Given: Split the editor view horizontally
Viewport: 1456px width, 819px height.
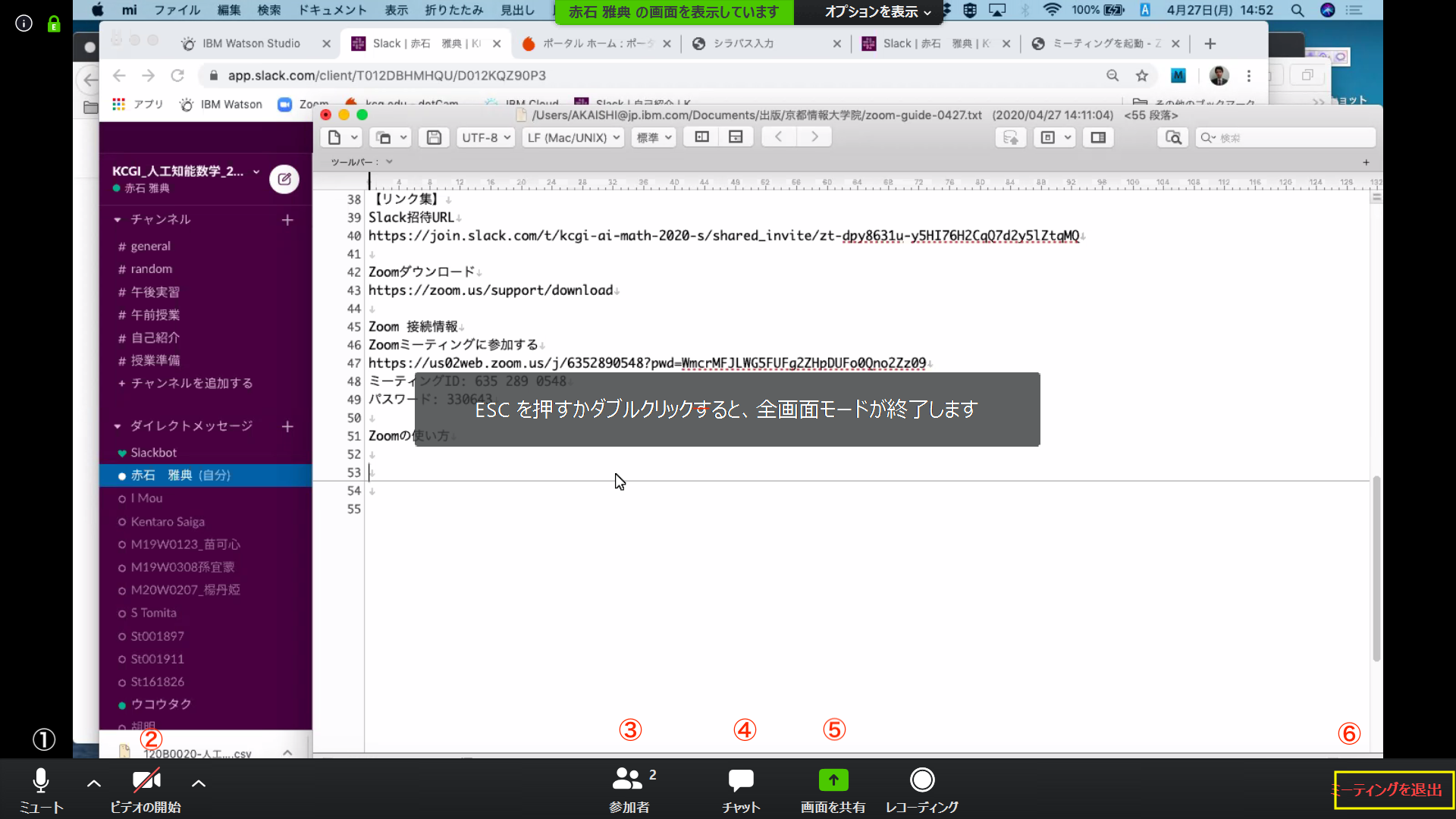Looking at the screenshot, I should (x=736, y=136).
